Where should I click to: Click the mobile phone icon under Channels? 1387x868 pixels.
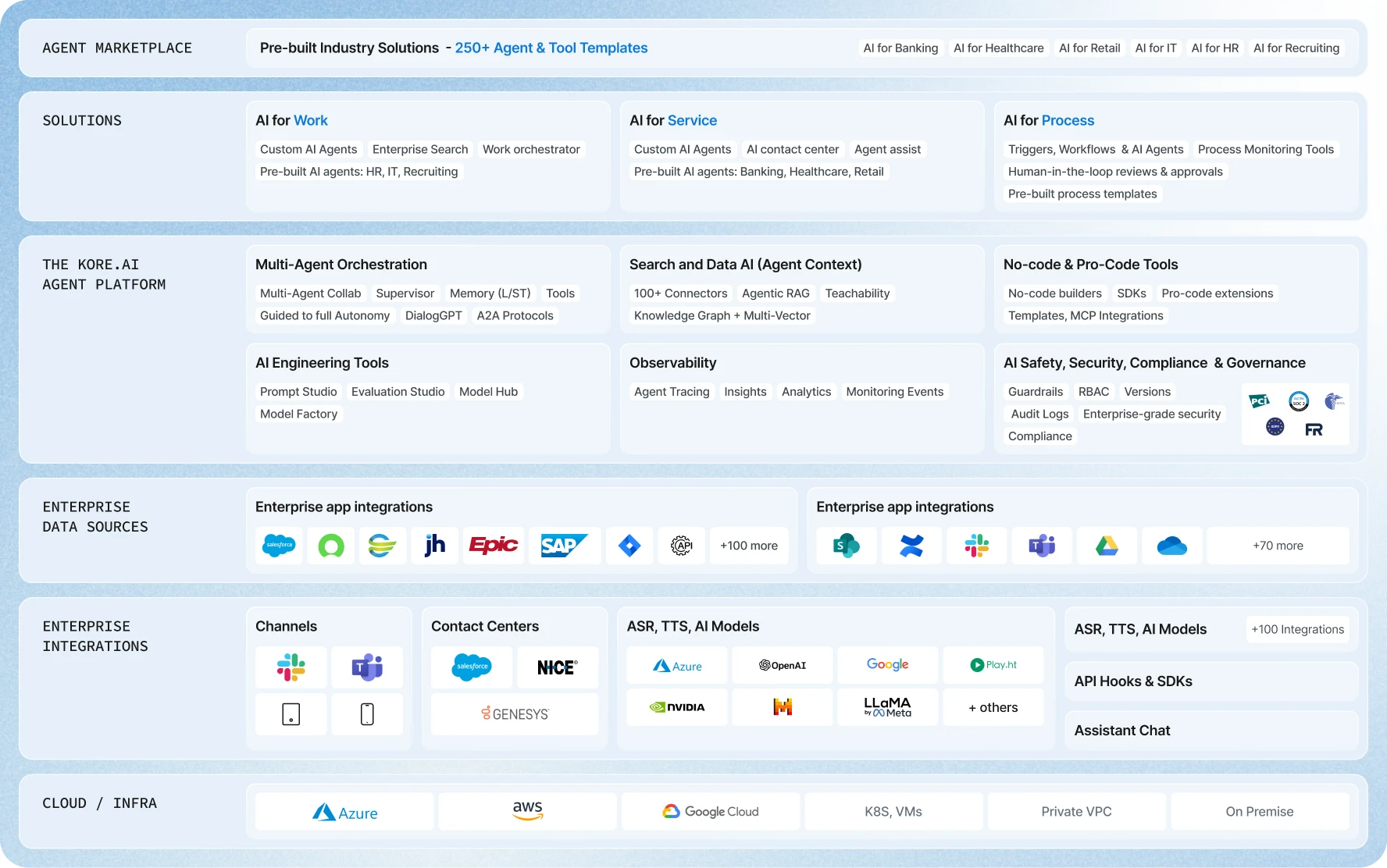367,713
